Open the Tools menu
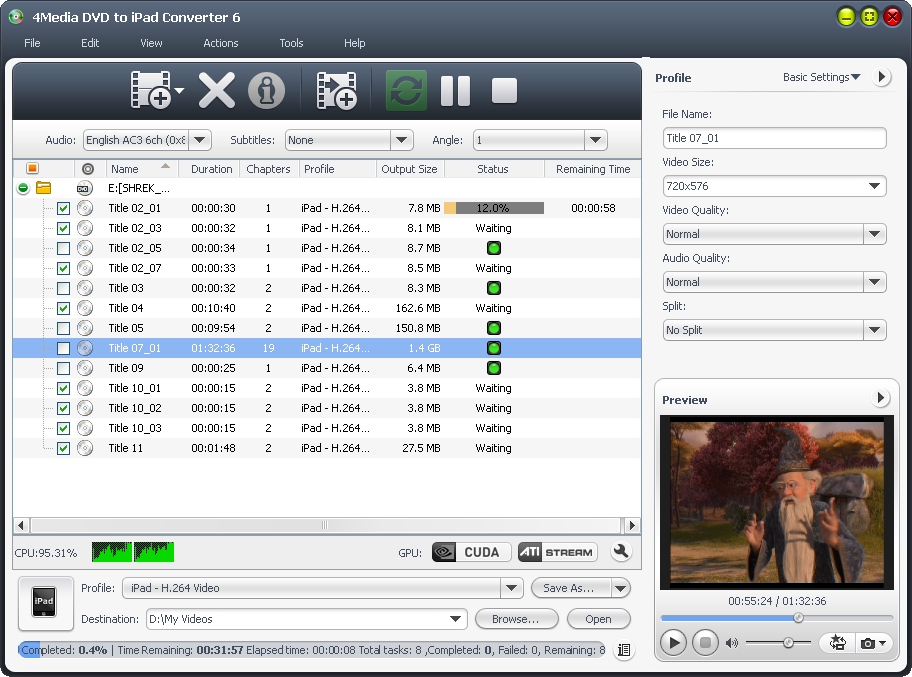The height and width of the screenshot is (677, 912). (x=291, y=43)
